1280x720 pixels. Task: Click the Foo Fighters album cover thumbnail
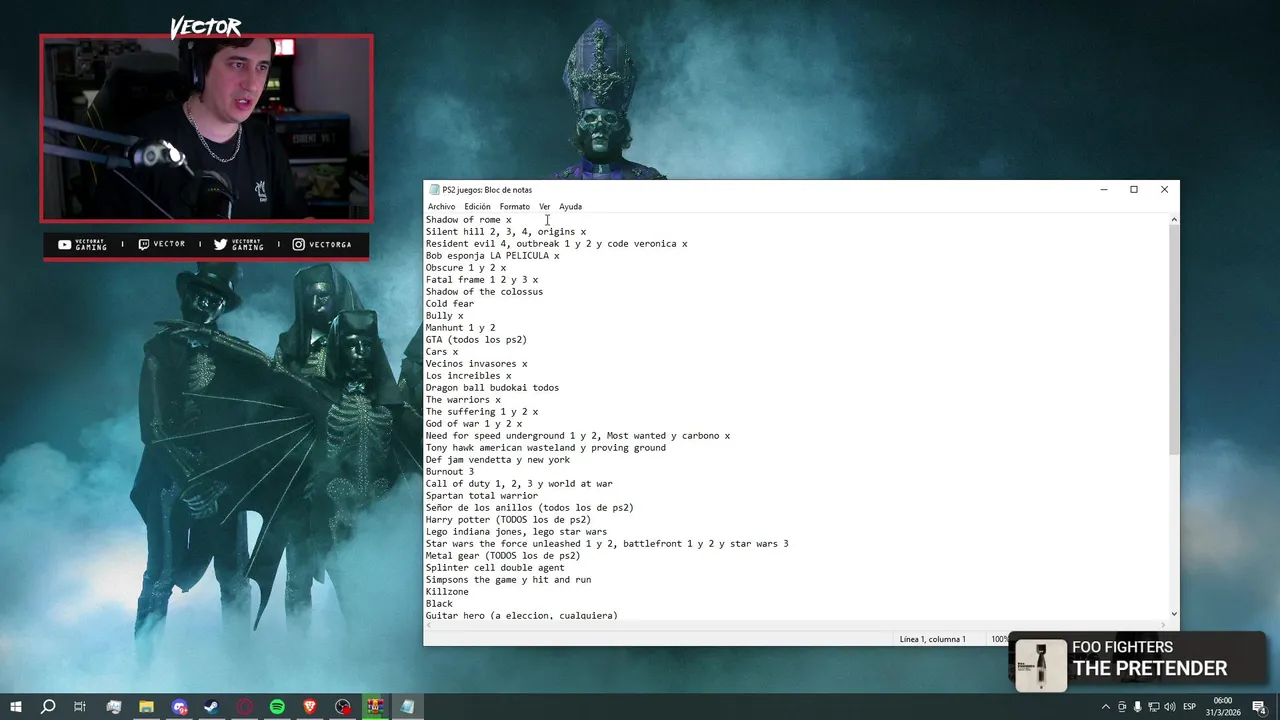(1041, 665)
